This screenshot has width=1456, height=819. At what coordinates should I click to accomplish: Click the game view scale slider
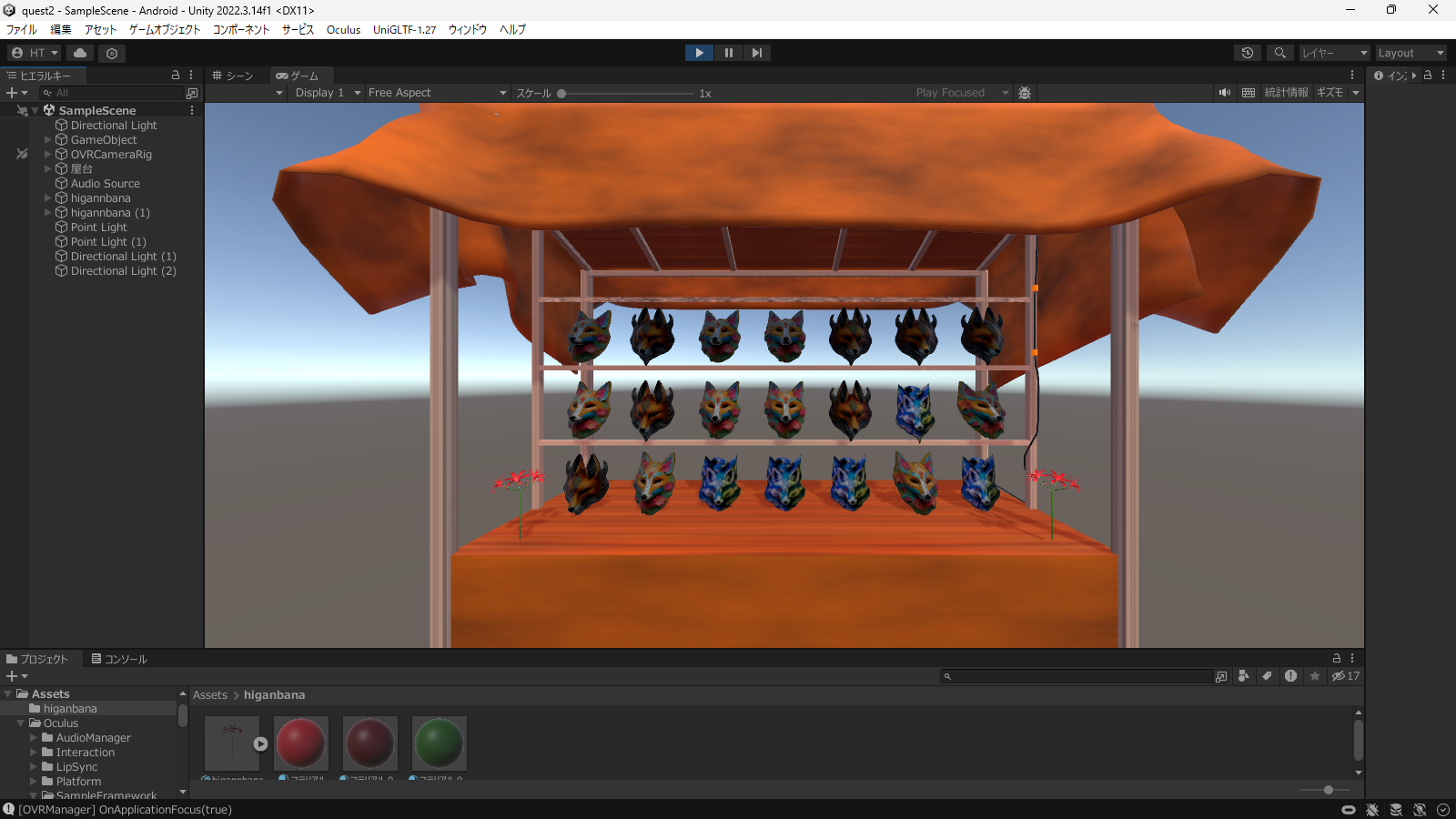click(x=626, y=93)
